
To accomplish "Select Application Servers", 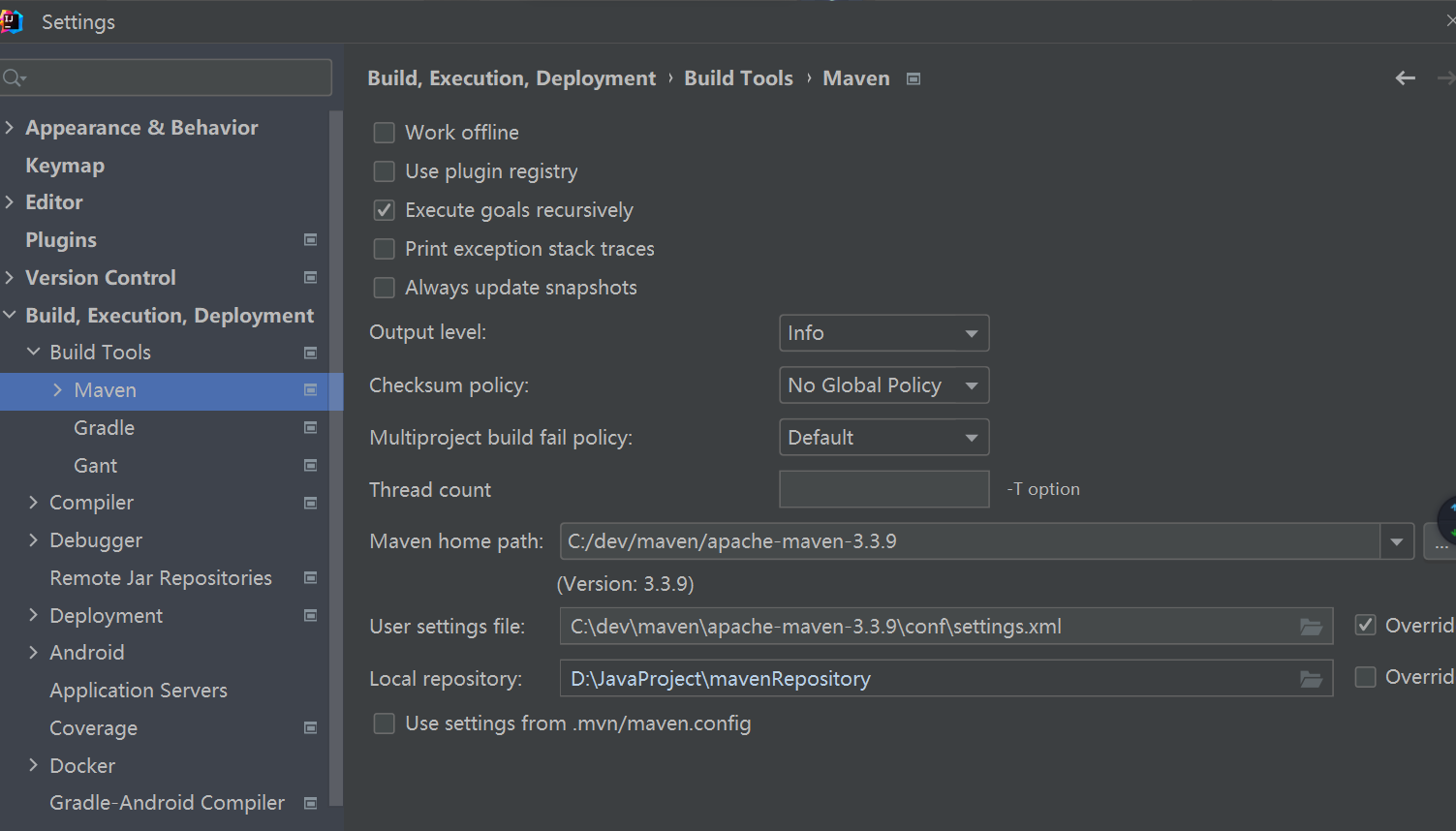I will point(139,691).
